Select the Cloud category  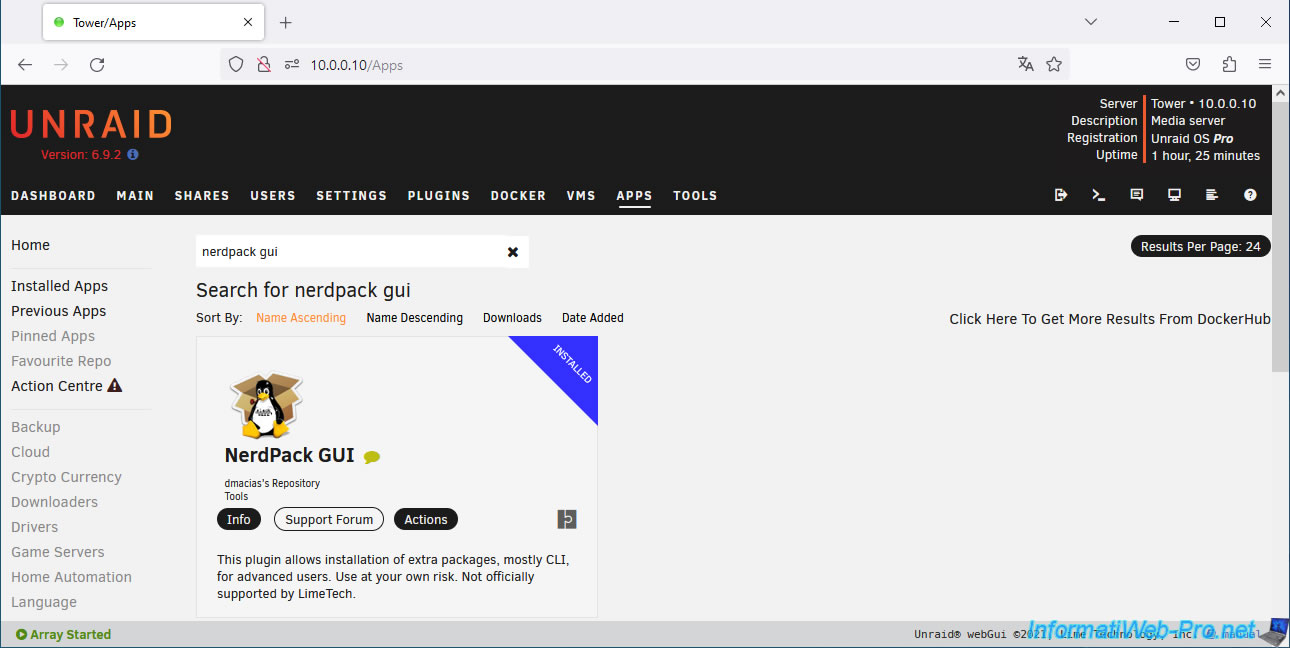[x=30, y=452]
